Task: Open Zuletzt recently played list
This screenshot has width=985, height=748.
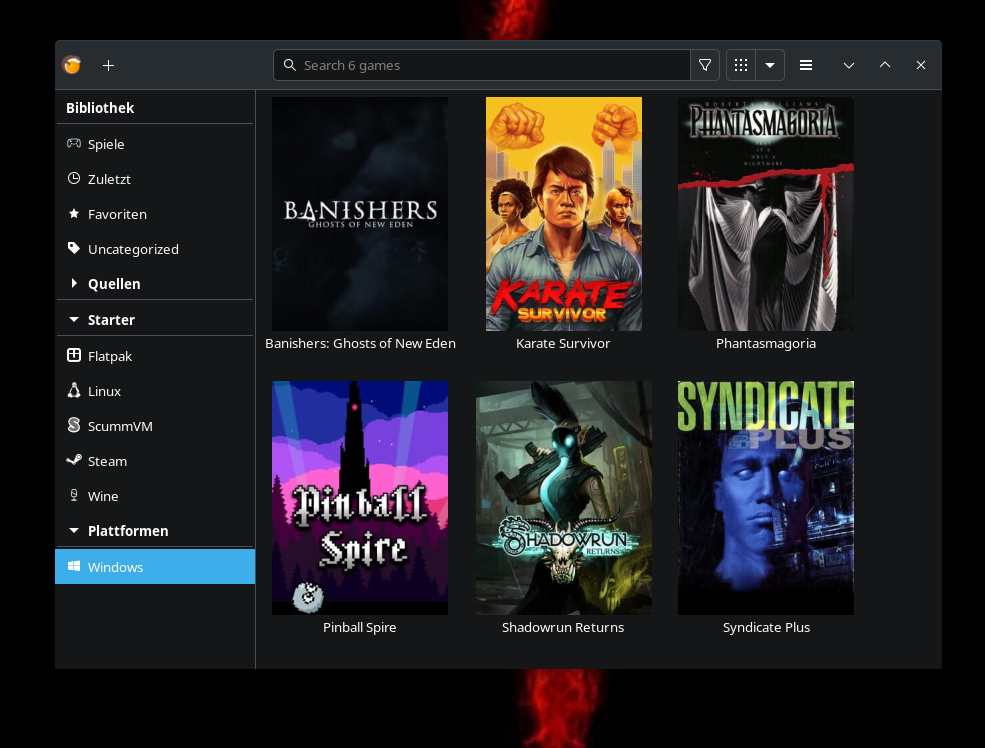Action: tap(155, 179)
